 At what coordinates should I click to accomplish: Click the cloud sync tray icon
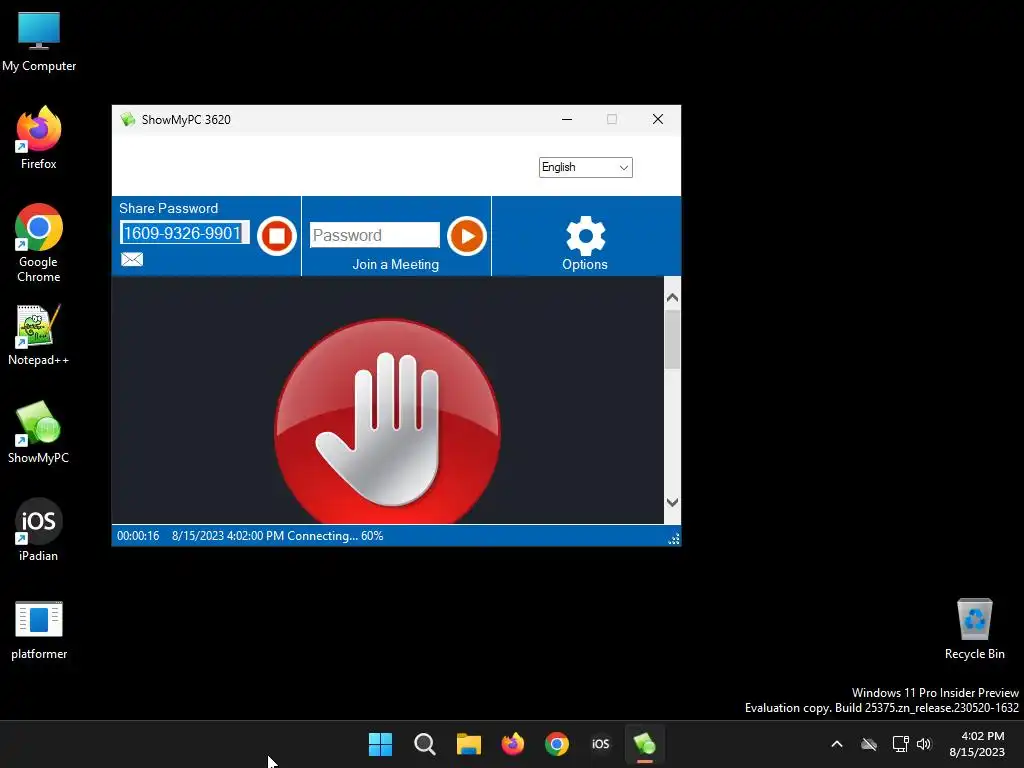869,744
